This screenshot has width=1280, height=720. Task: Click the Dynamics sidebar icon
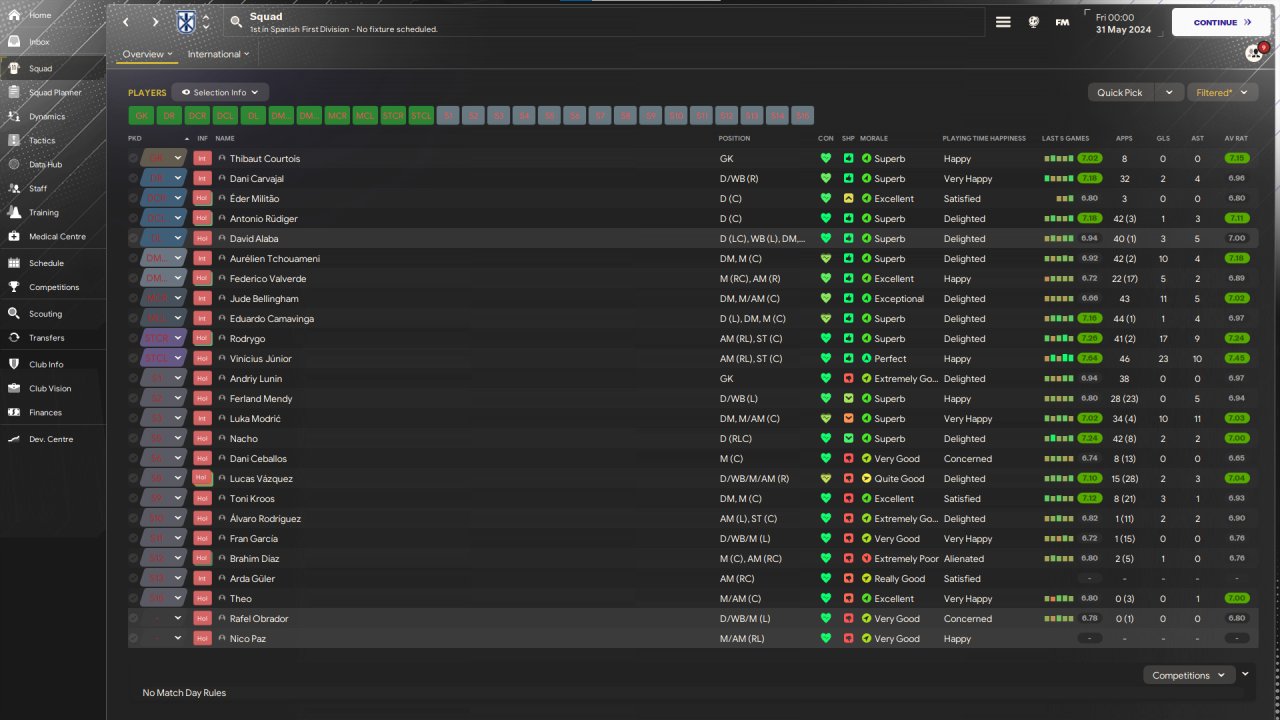tap(15, 116)
